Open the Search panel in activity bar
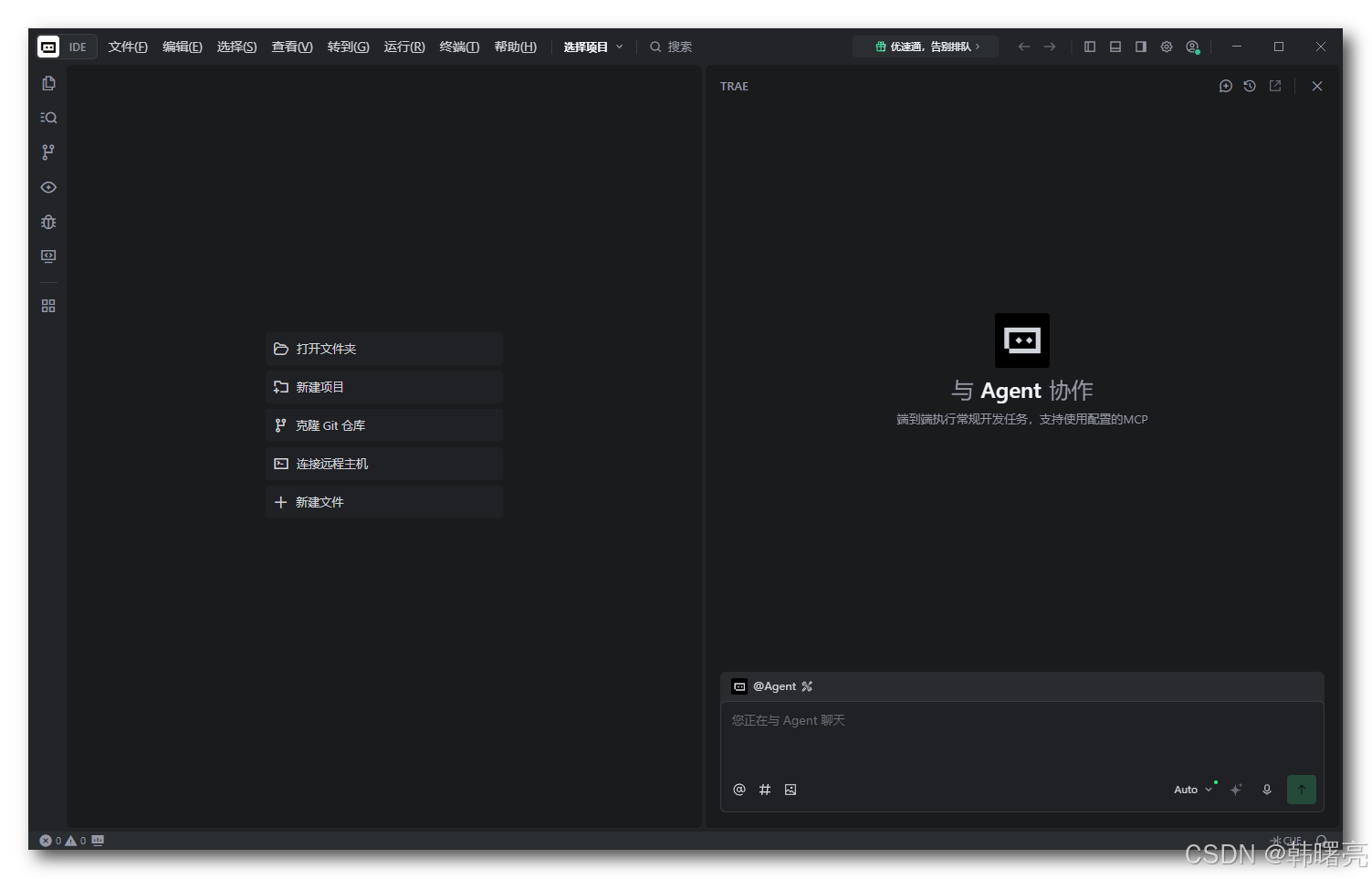The image size is (1372, 879). (48, 118)
